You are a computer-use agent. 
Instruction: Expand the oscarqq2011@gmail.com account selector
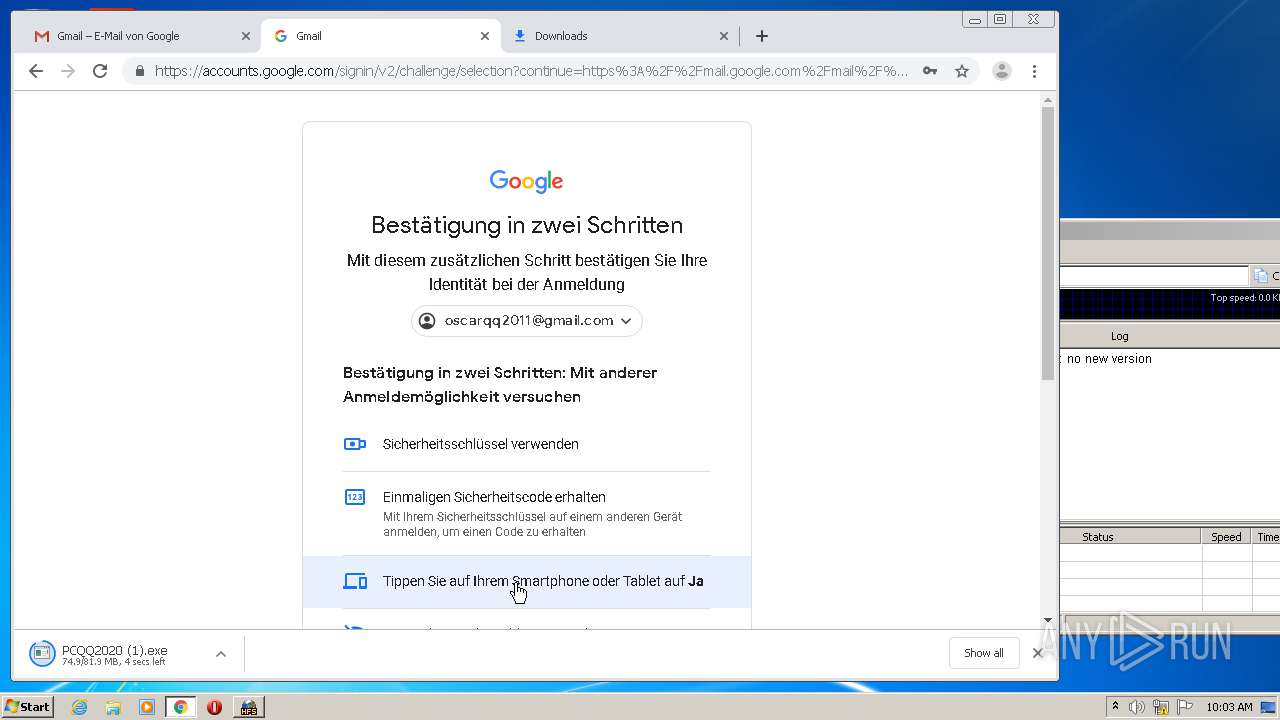(527, 320)
